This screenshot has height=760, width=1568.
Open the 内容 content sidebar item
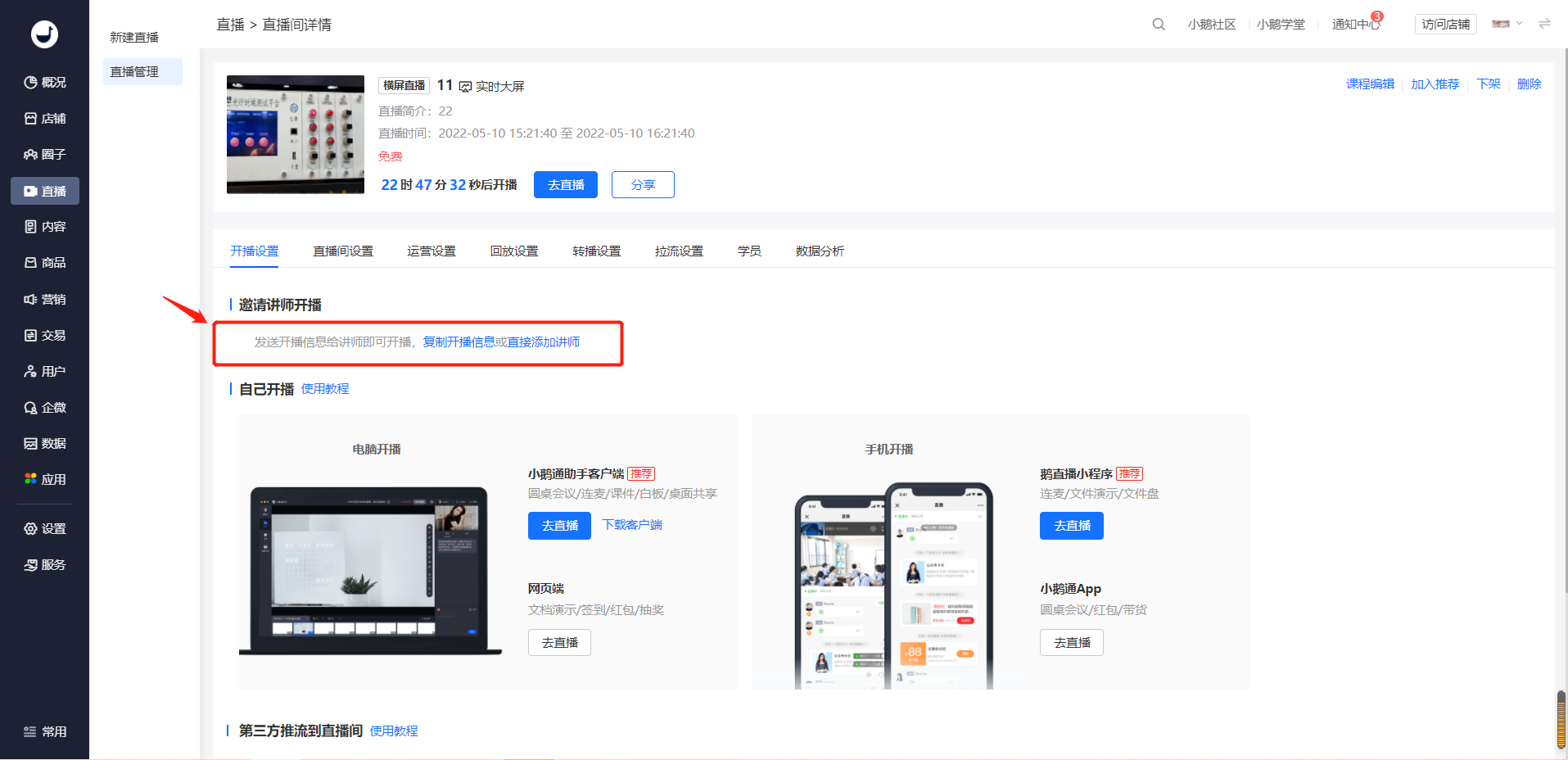tap(45, 226)
